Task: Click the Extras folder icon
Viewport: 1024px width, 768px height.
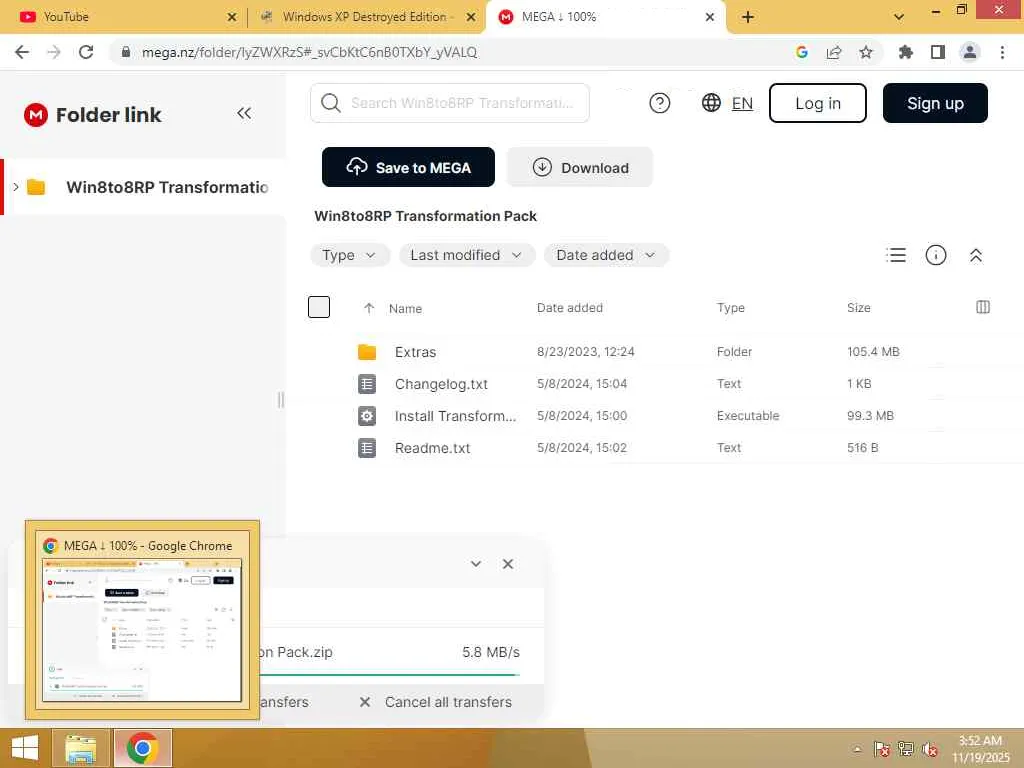Action: pyautogui.click(x=367, y=352)
